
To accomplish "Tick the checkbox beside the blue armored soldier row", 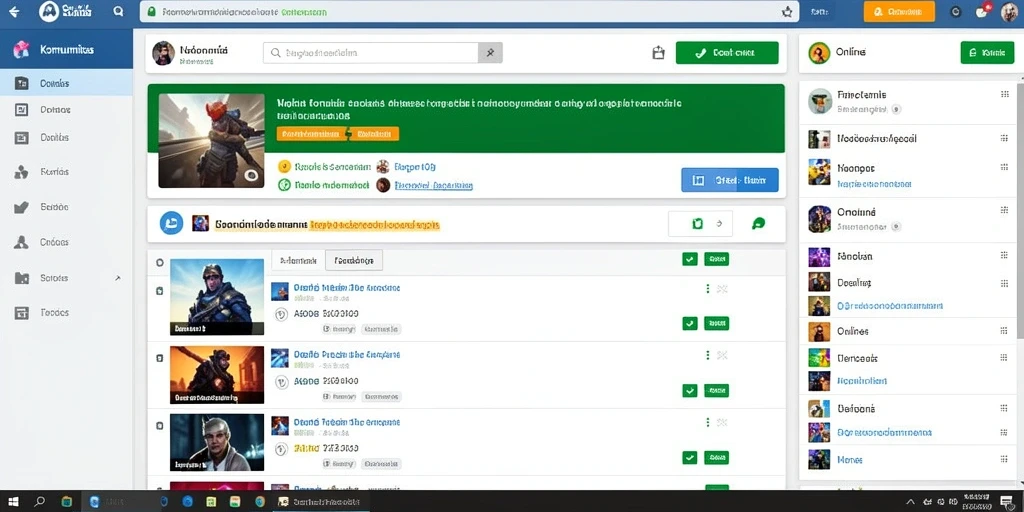I will tap(159, 291).
